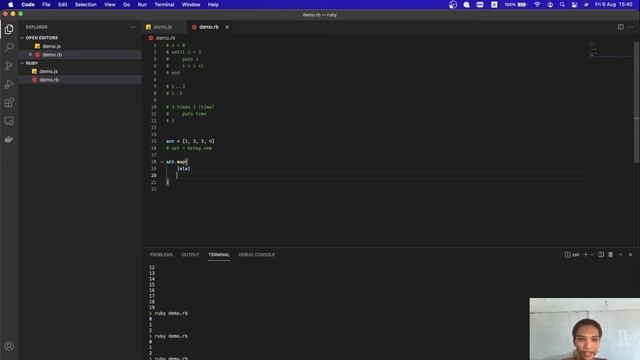Open the new terminal launch profile dropdown
The width and height of the screenshot is (640, 360).
point(592,255)
